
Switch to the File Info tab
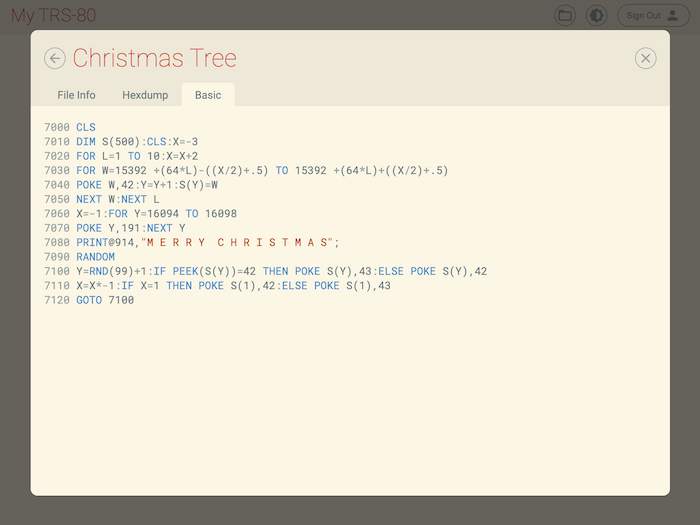[x=76, y=95]
